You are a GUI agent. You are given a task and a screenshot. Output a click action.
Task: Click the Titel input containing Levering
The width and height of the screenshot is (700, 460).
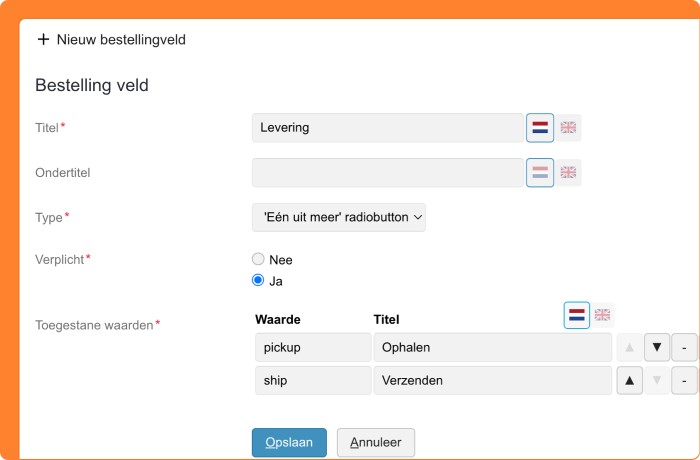[x=387, y=128]
